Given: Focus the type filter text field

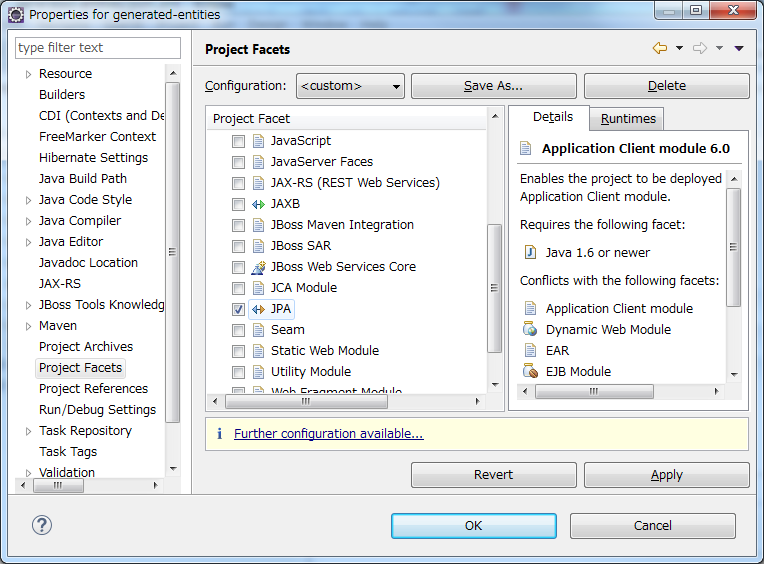Looking at the screenshot, I should coord(98,48).
